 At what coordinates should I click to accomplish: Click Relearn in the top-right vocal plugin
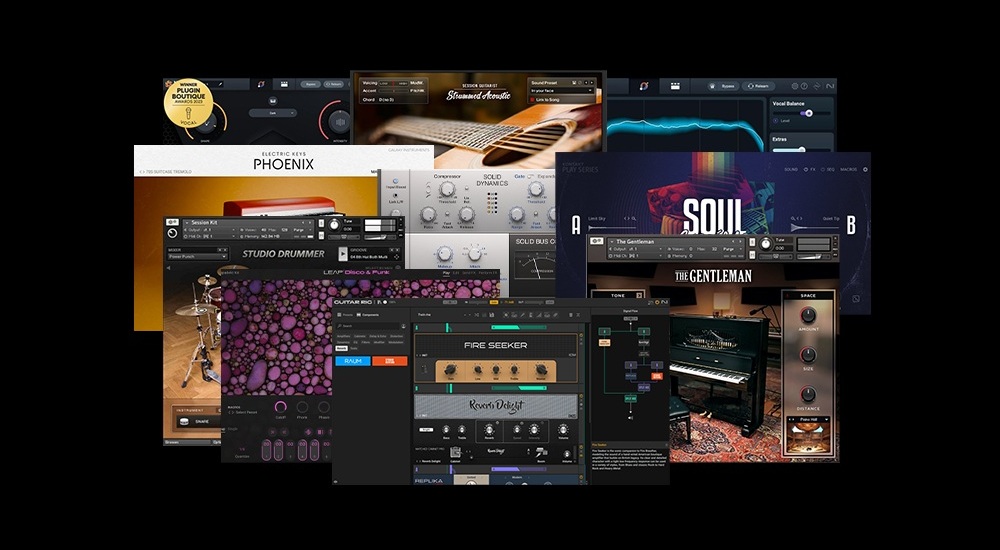759,86
